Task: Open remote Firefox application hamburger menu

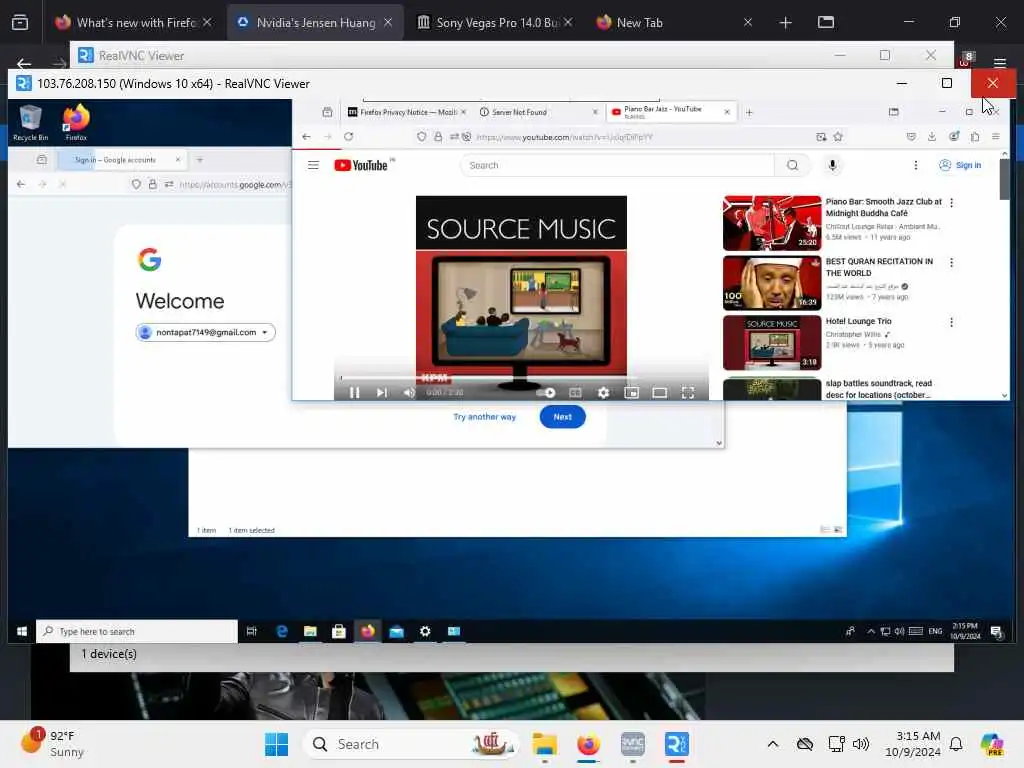Action: click(996, 136)
